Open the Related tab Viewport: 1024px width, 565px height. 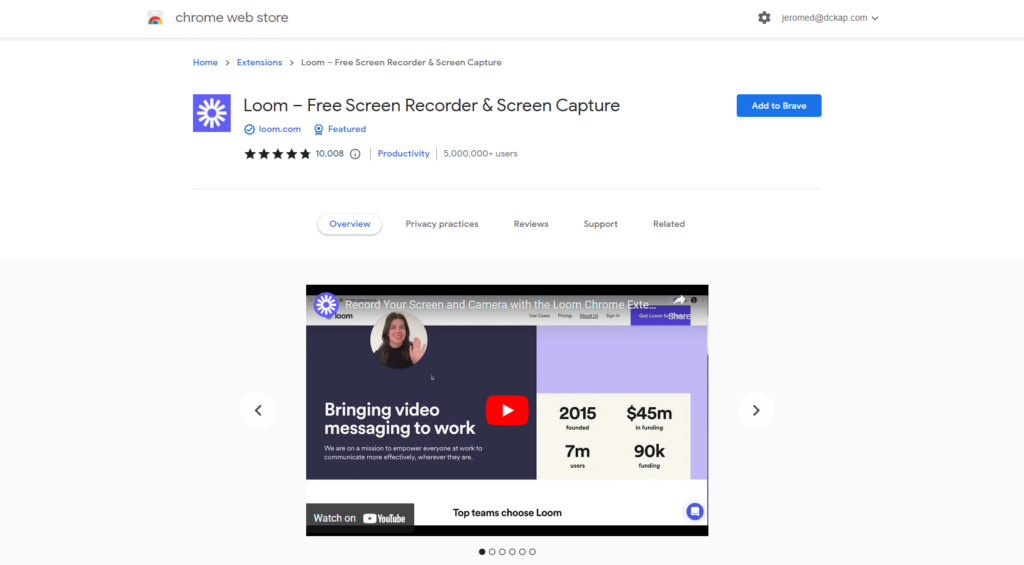pos(669,224)
